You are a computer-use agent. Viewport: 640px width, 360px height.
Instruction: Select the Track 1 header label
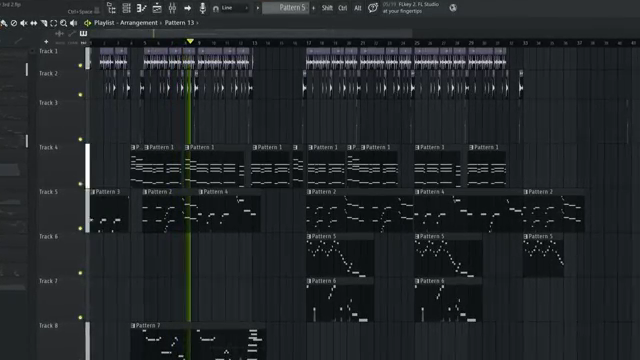tap(48, 51)
